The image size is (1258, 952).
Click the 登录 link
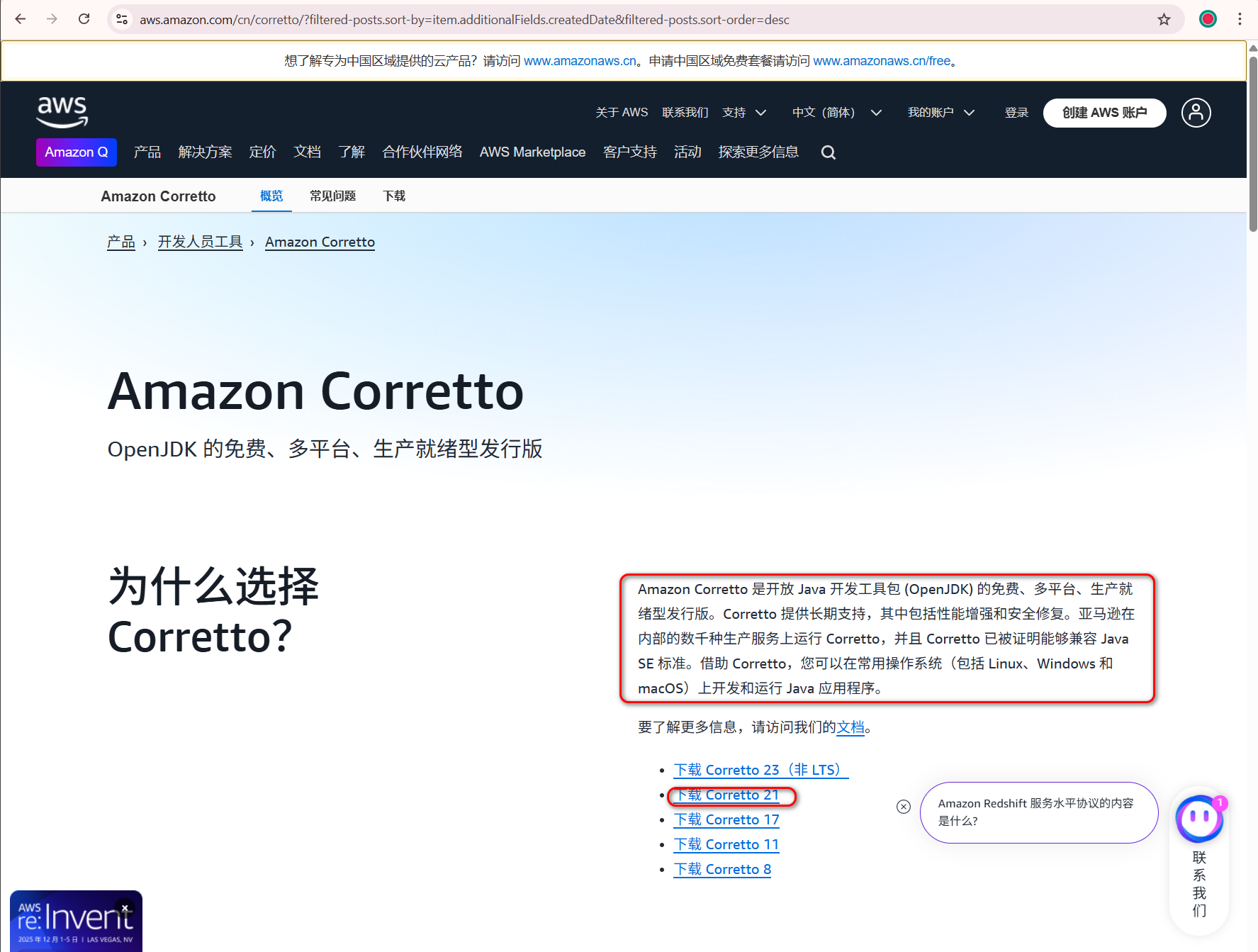1016,113
